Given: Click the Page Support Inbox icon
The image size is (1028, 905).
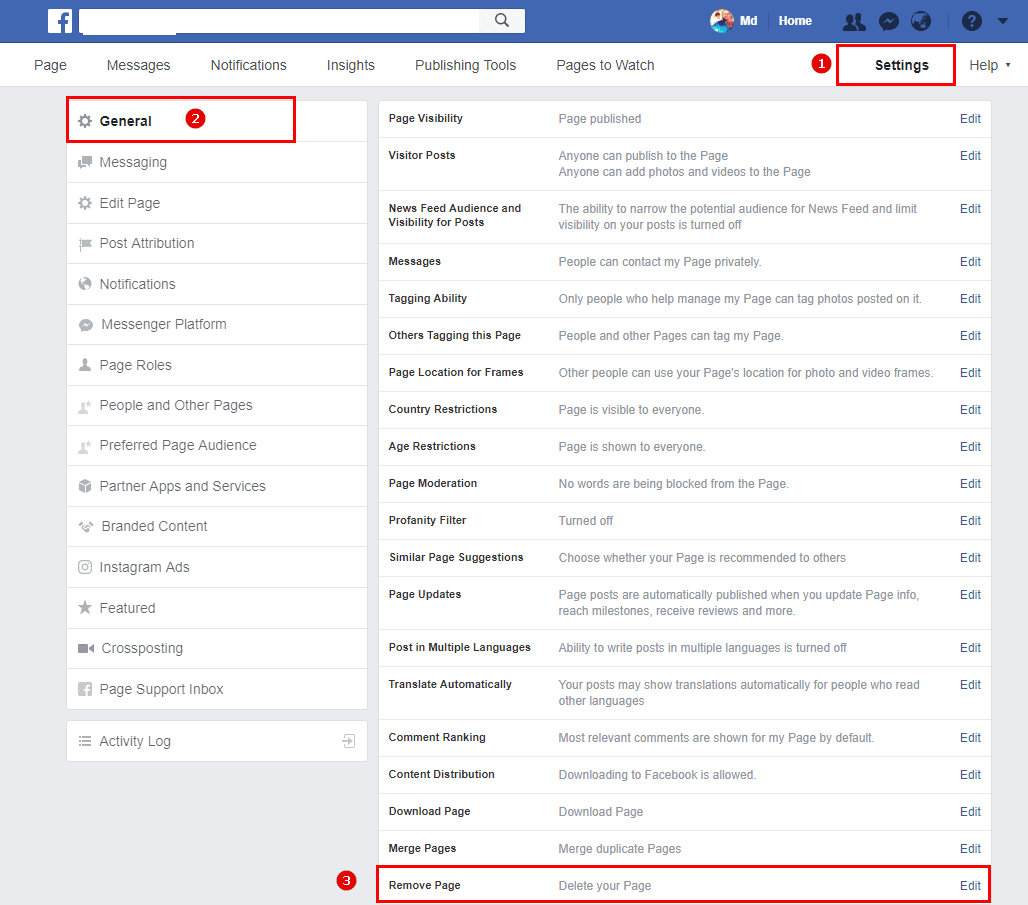Looking at the screenshot, I should coord(85,689).
